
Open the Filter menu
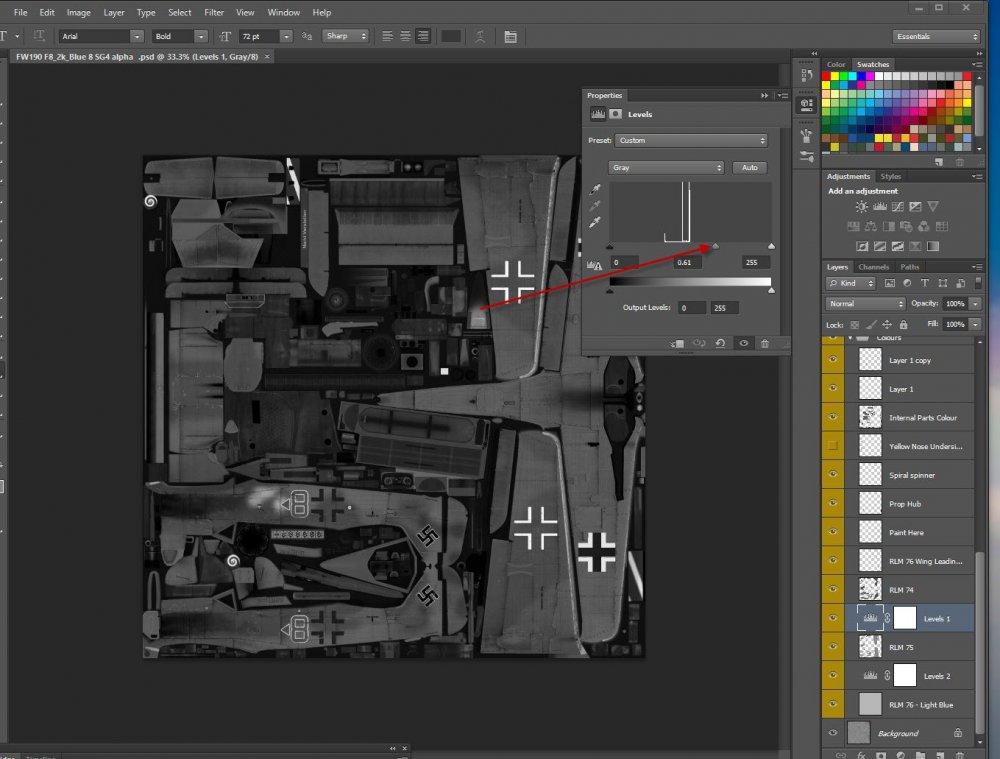pyautogui.click(x=213, y=12)
